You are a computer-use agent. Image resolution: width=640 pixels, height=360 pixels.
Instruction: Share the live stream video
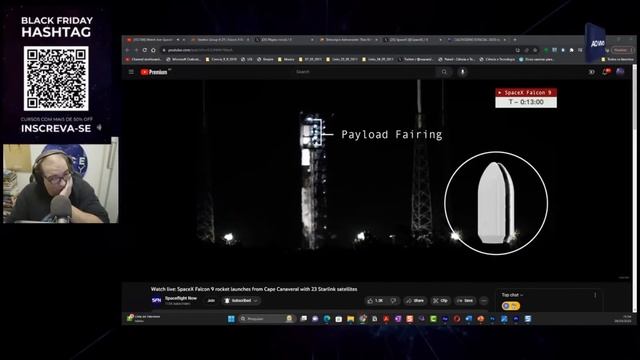(415, 300)
